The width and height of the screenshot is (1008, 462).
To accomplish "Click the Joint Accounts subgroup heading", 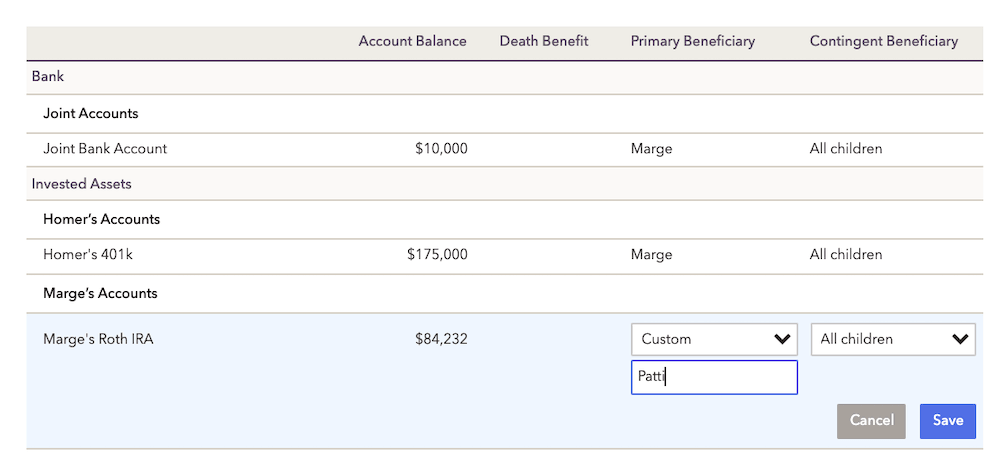I will coord(91,114).
